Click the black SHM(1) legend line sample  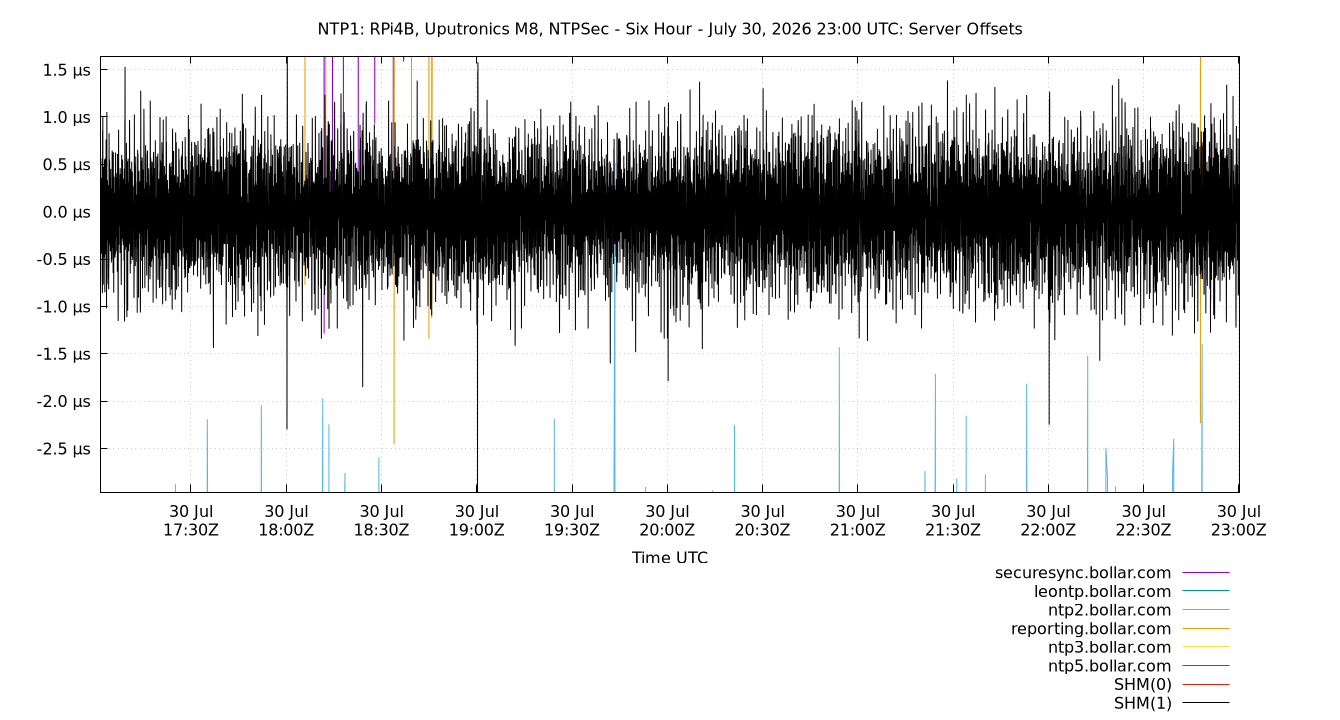1206,703
